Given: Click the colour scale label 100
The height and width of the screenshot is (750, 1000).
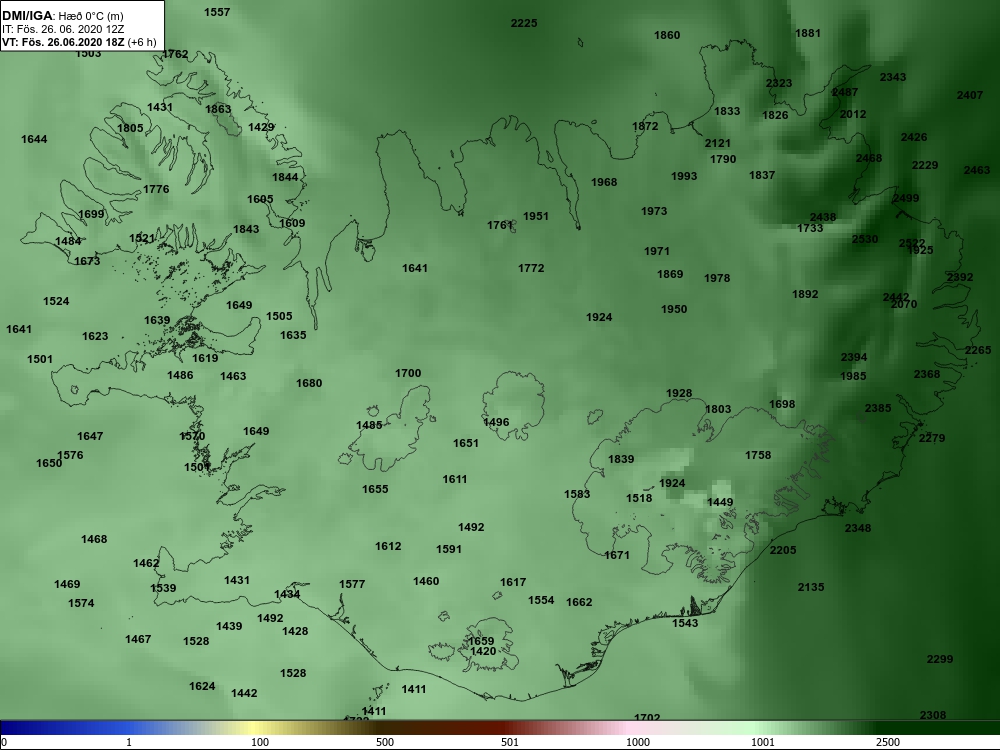Looking at the screenshot, I should click(260, 742).
